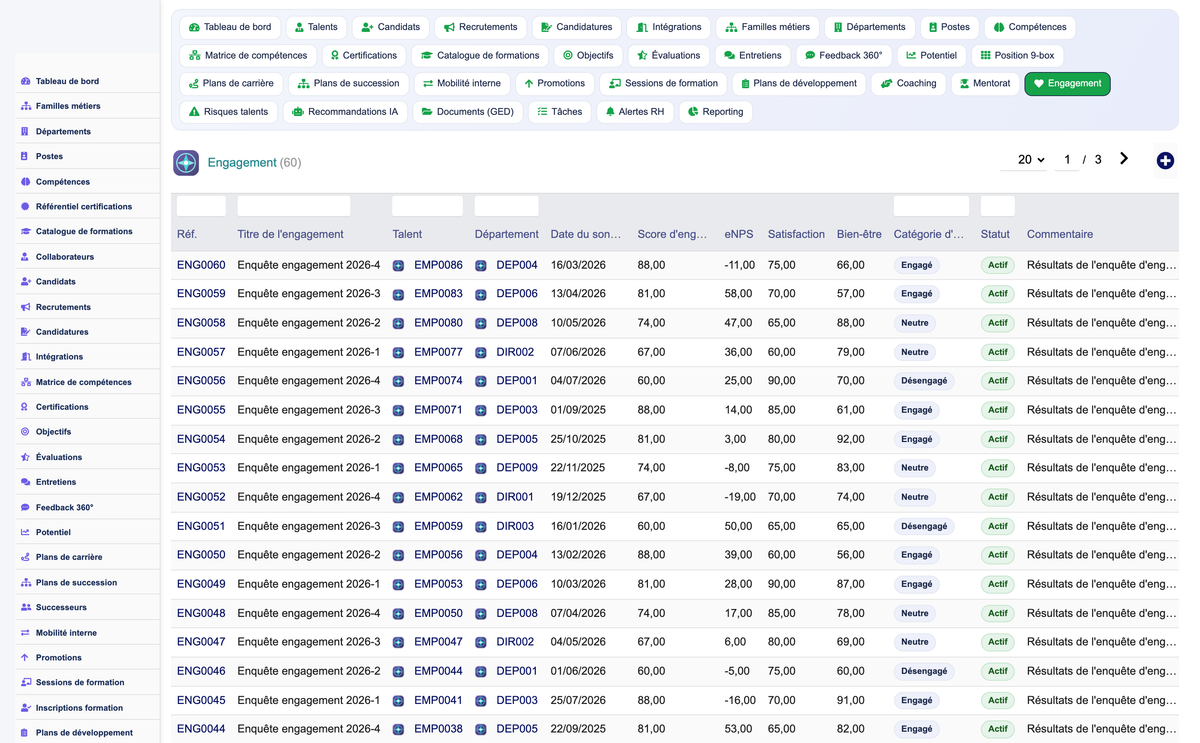This screenshot has height=743, width=1200.
Task: Click the add new engagement plus icon
Action: coord(1165,161)
